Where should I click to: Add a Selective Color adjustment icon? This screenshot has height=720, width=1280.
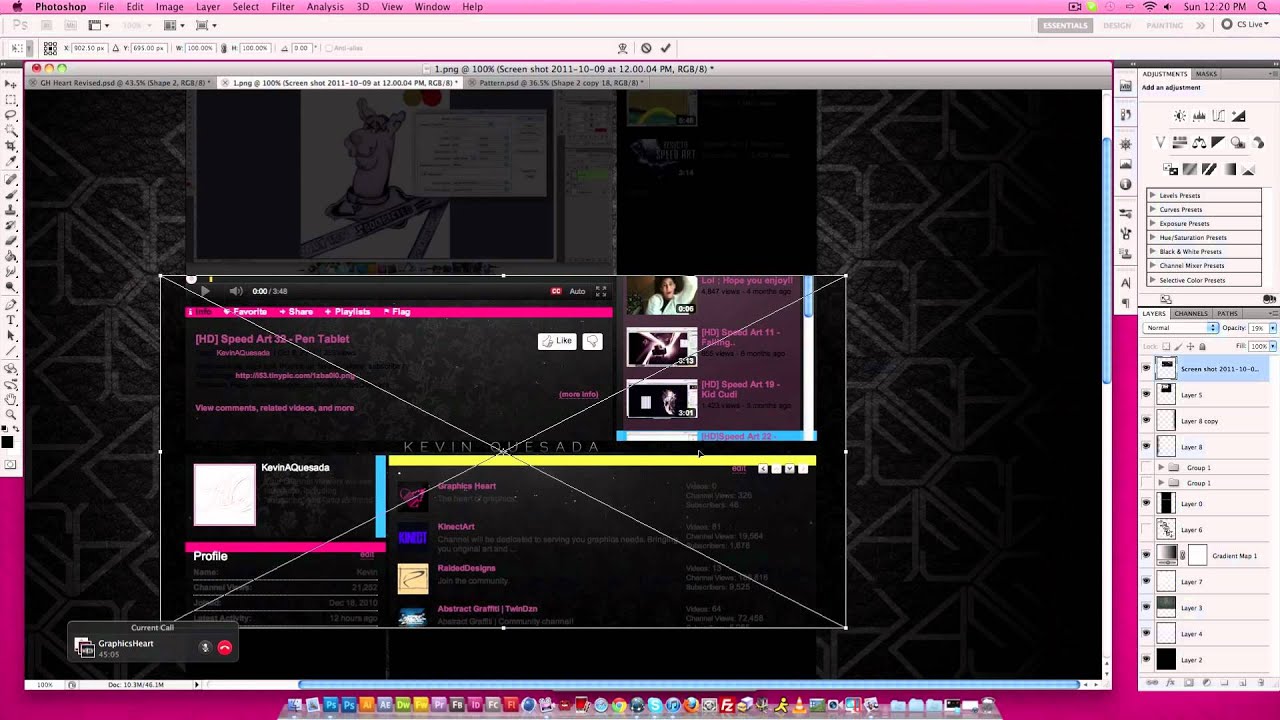click(1248, 169)
